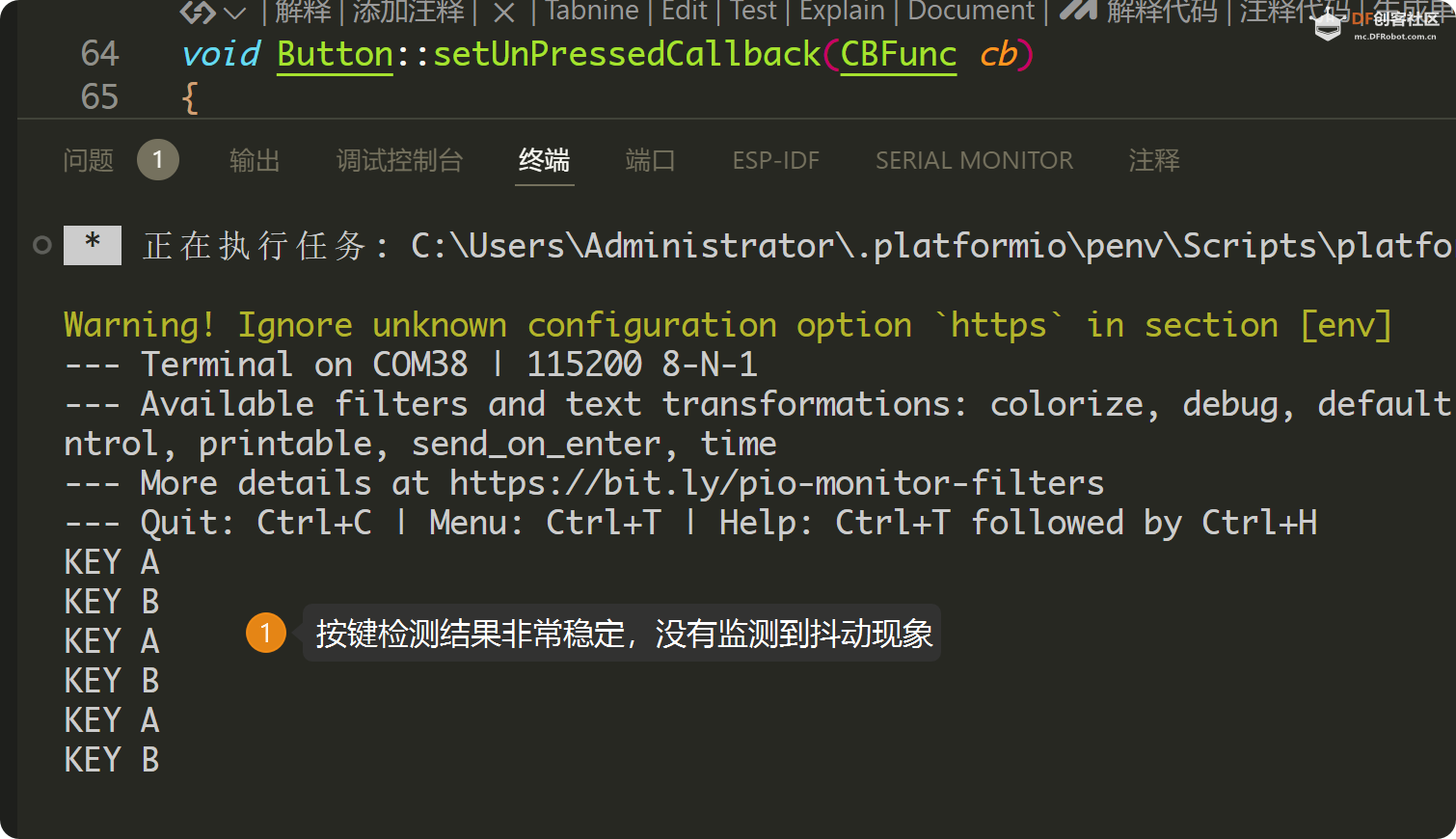Open the SERIAL MONITOR tab
The height and width of the screenshot is (839, 1456).
pos(974,160)
